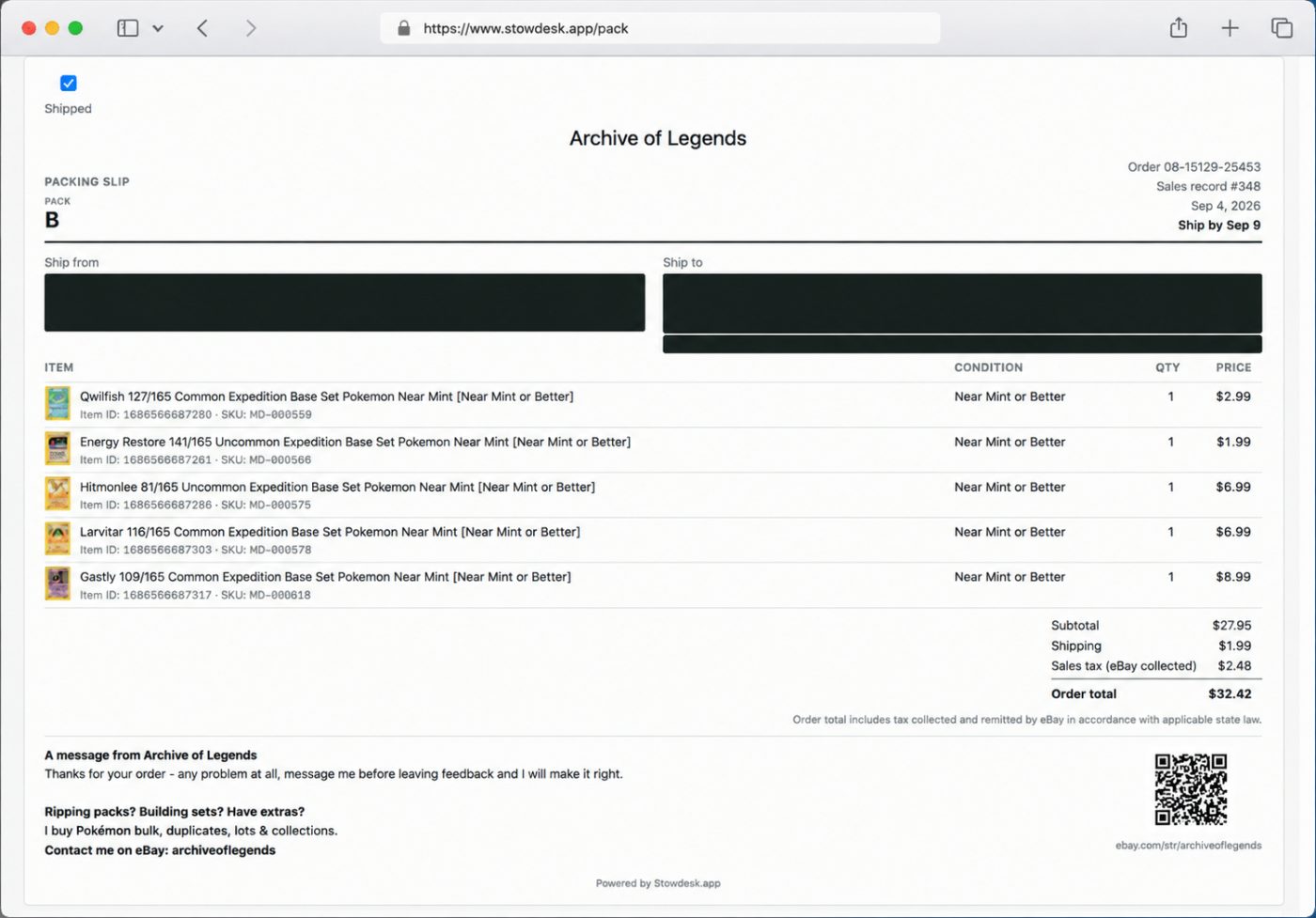
Task: Click the Larvitar card thumbnail
Action: (x=57, y=538)
